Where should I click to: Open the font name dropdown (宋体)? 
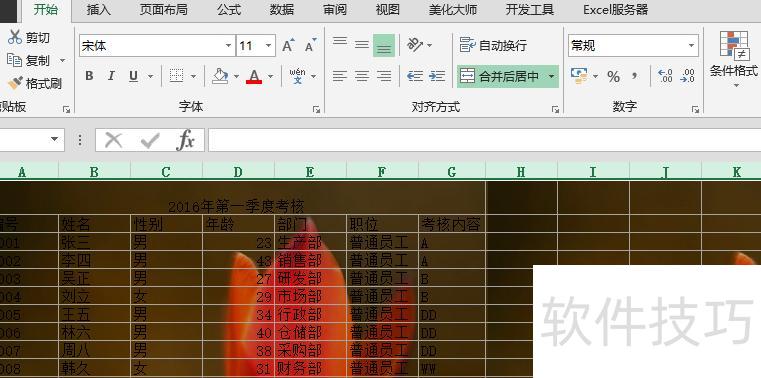point(229,46)
